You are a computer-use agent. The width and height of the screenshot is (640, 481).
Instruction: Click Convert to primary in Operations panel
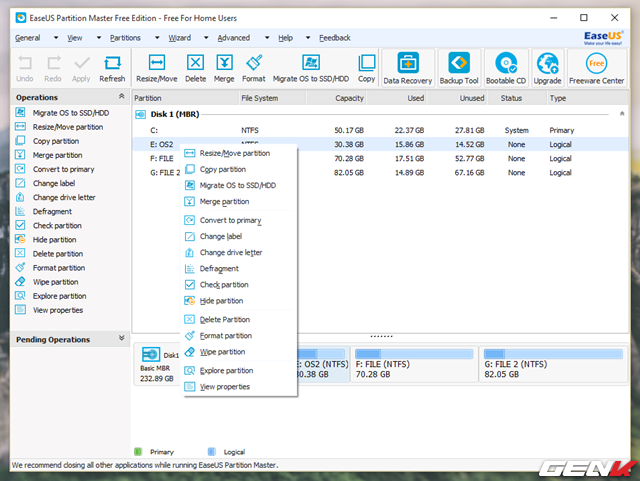pyautogui.click(x=63, y=169)
